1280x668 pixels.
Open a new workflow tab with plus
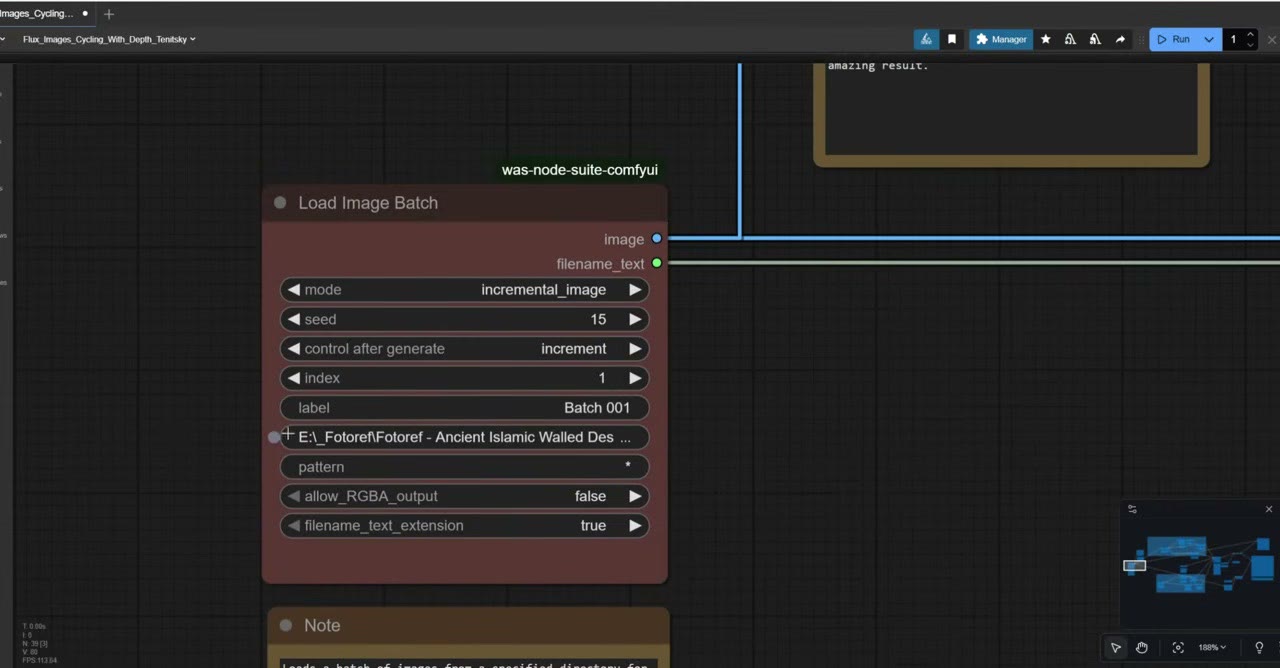109,14
